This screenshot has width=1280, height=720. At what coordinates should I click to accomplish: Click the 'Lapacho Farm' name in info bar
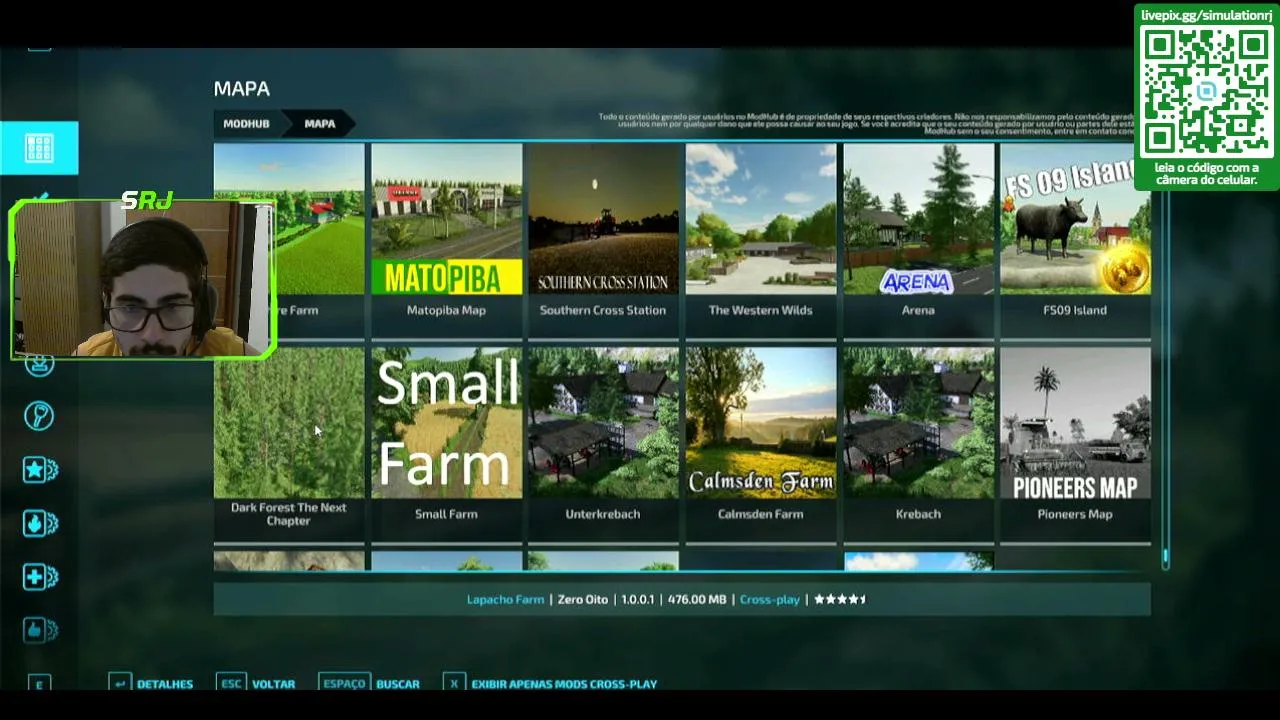505,600
